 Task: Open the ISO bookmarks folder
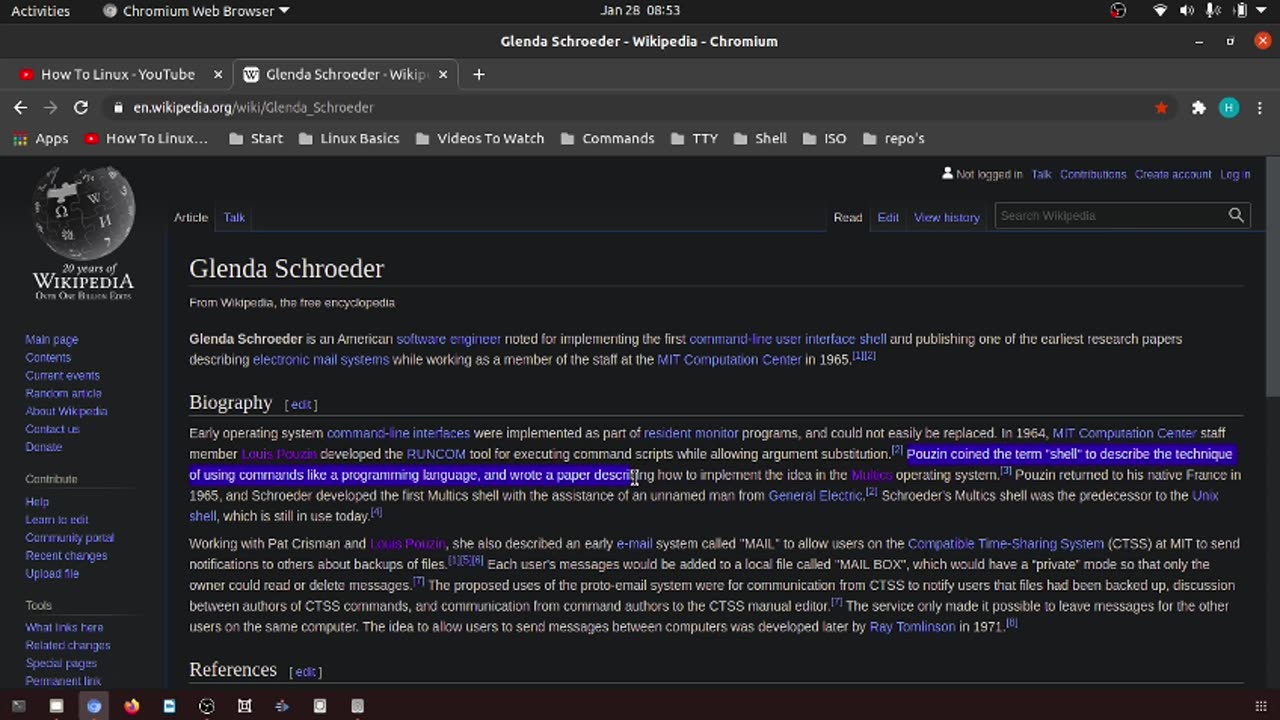point(824,138)
